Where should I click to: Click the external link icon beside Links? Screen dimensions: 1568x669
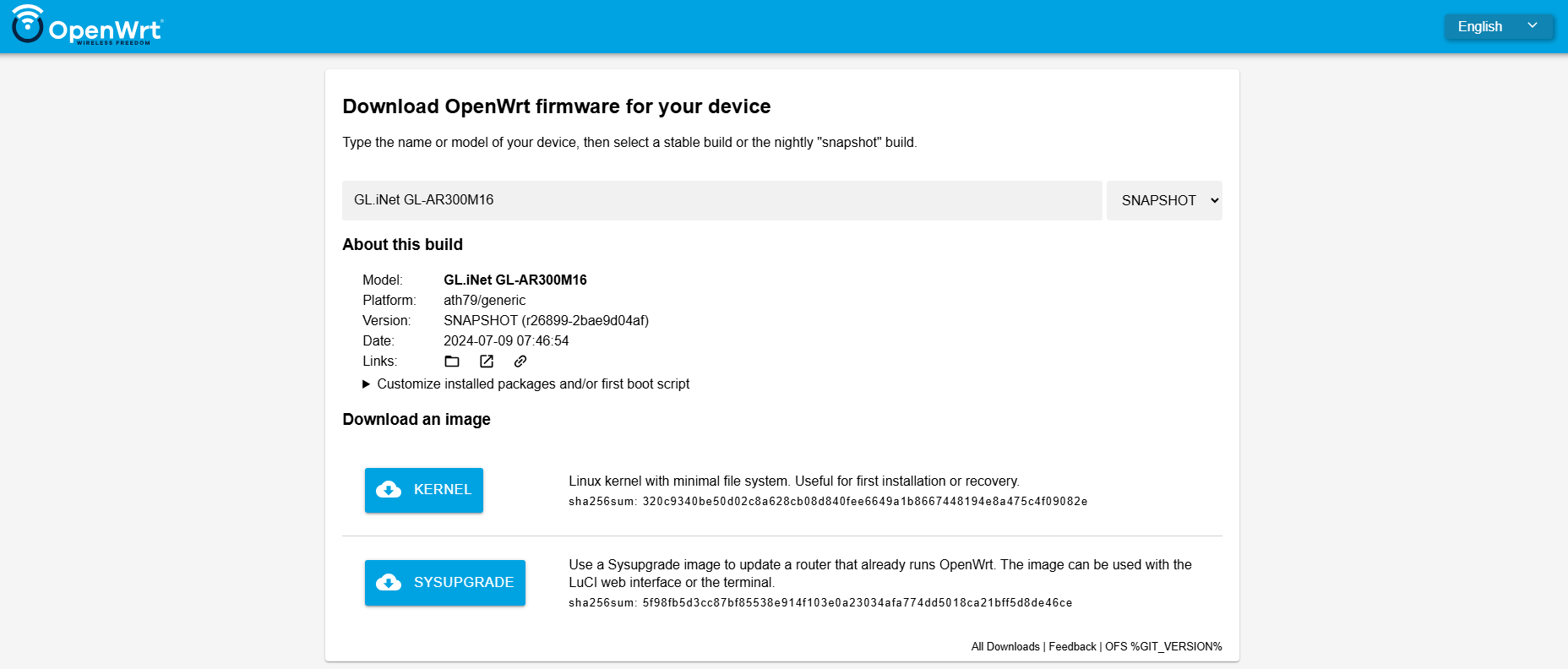[487, 362]
